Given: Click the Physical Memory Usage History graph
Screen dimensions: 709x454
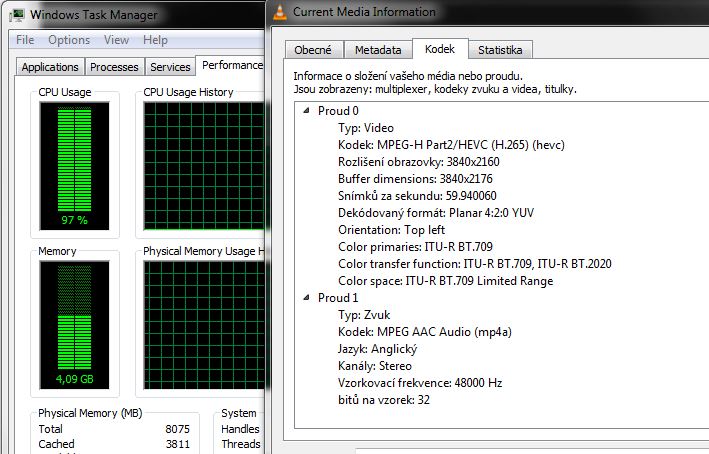Looking at the screenshot, I should coord(204,325).
